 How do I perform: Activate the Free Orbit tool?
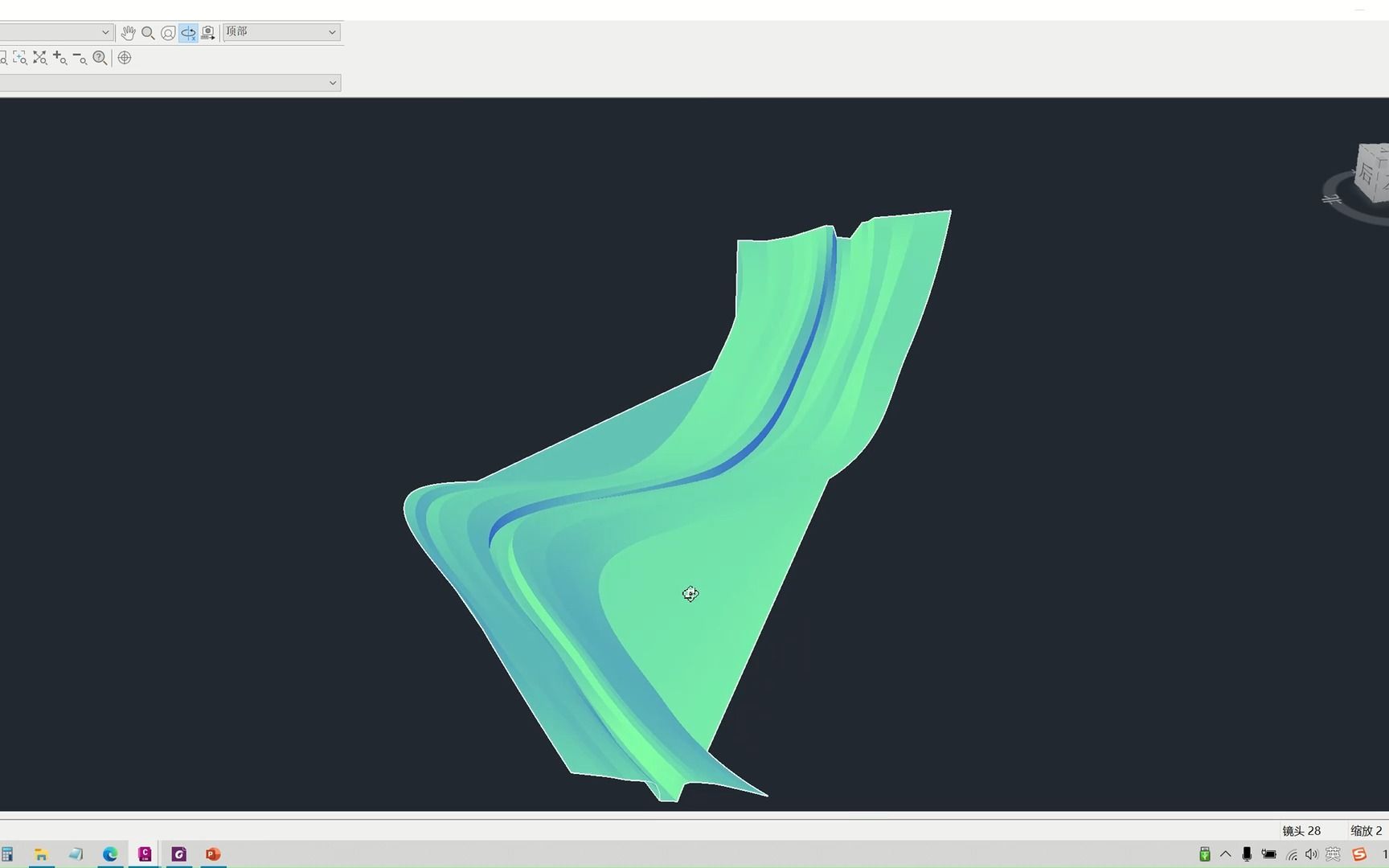click(168, 33)
